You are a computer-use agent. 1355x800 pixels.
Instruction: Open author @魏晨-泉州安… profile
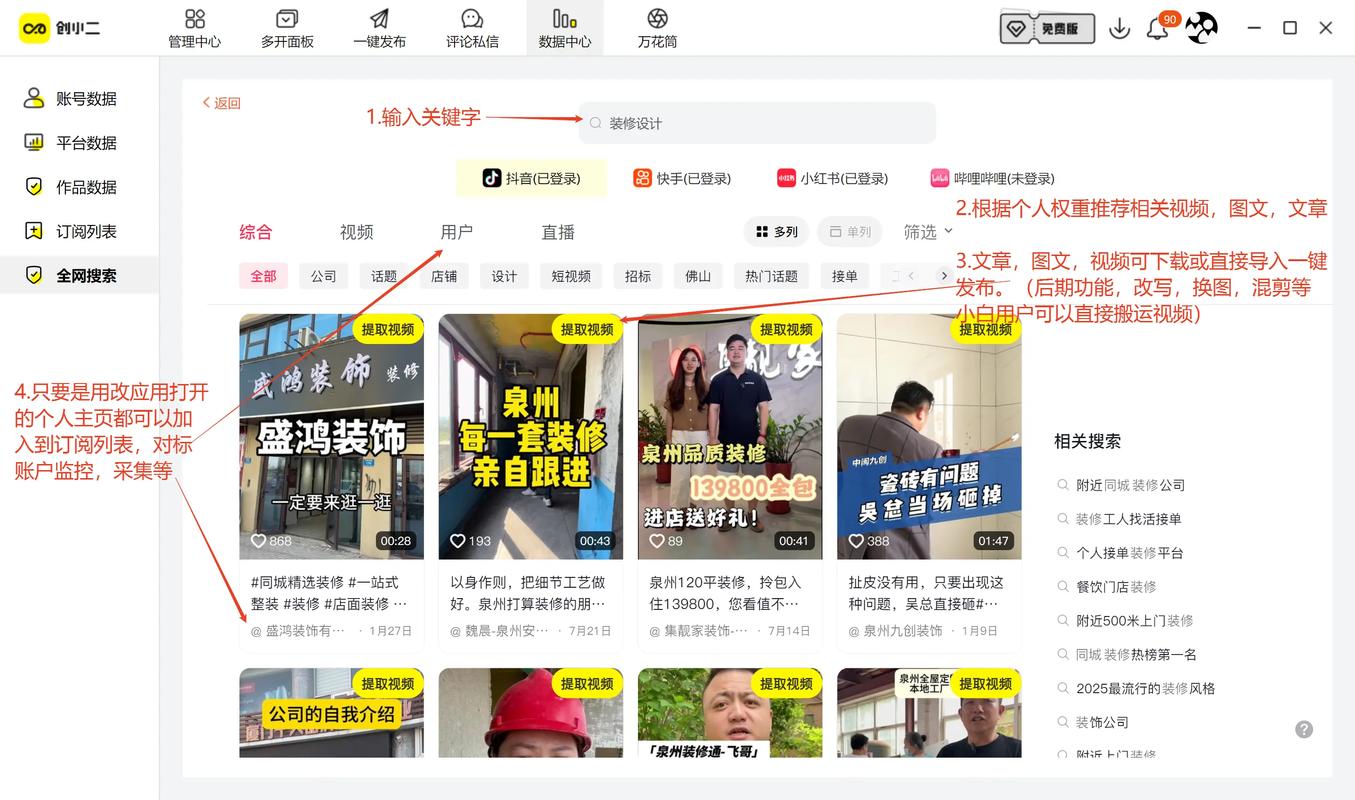(x=499, y=631)
